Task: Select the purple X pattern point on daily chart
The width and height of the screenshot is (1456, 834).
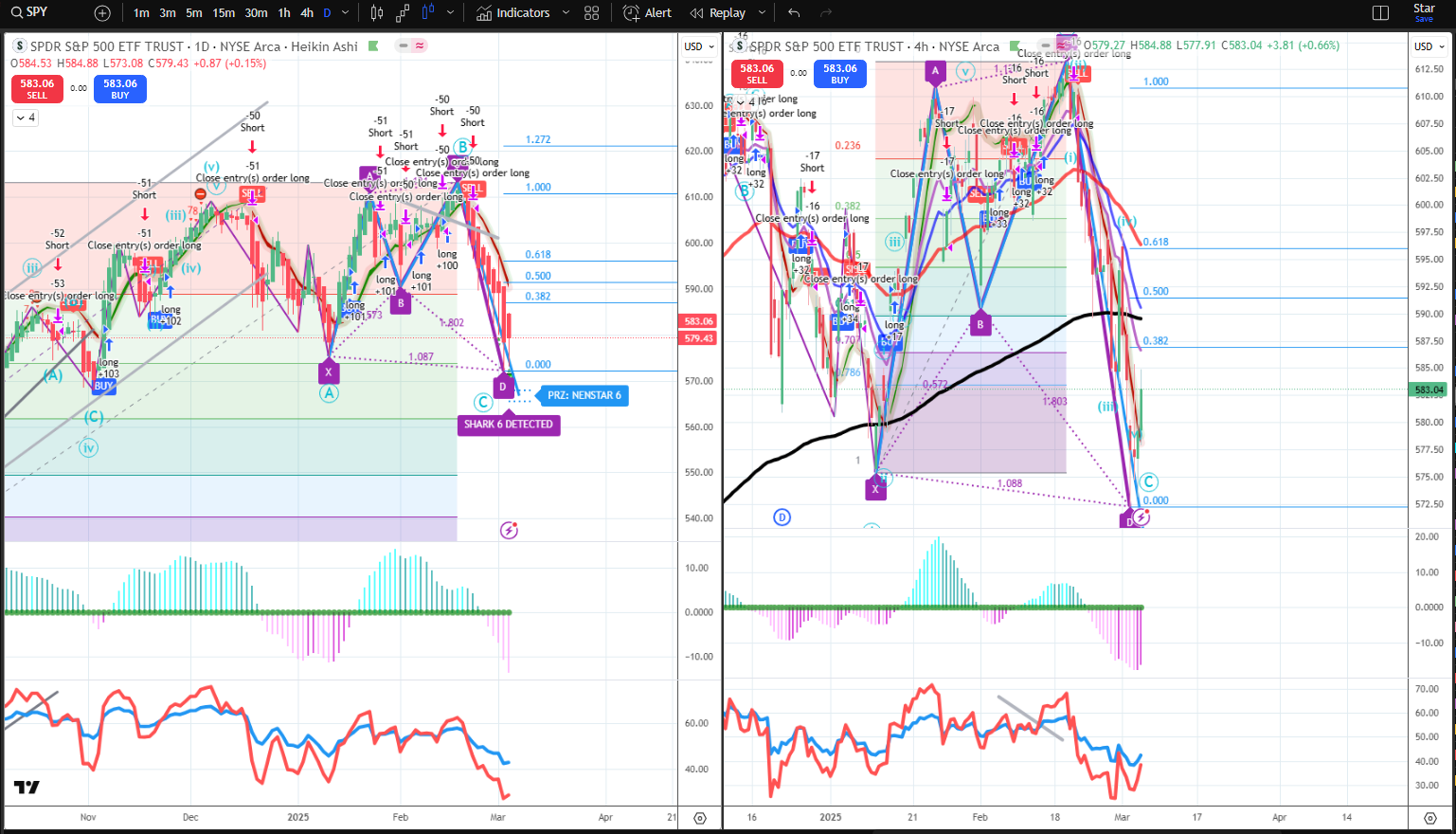Action: coord(328,372)
